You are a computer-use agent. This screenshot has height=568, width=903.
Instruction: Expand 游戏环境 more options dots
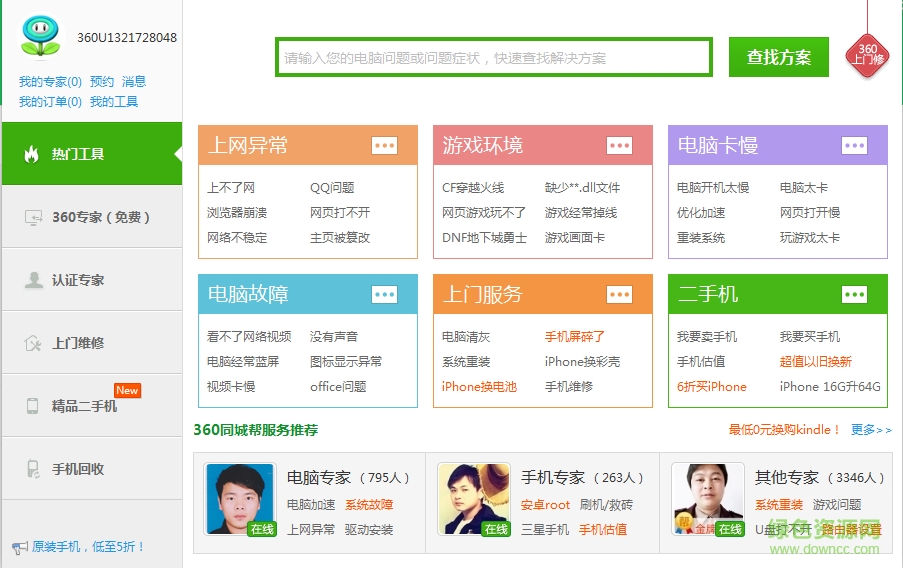[619, 145]
